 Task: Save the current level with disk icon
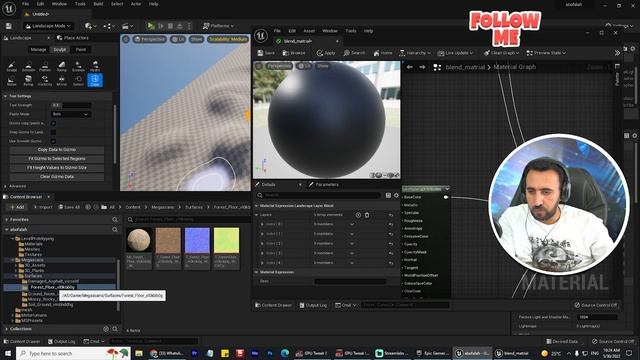(x=9, y=26)
